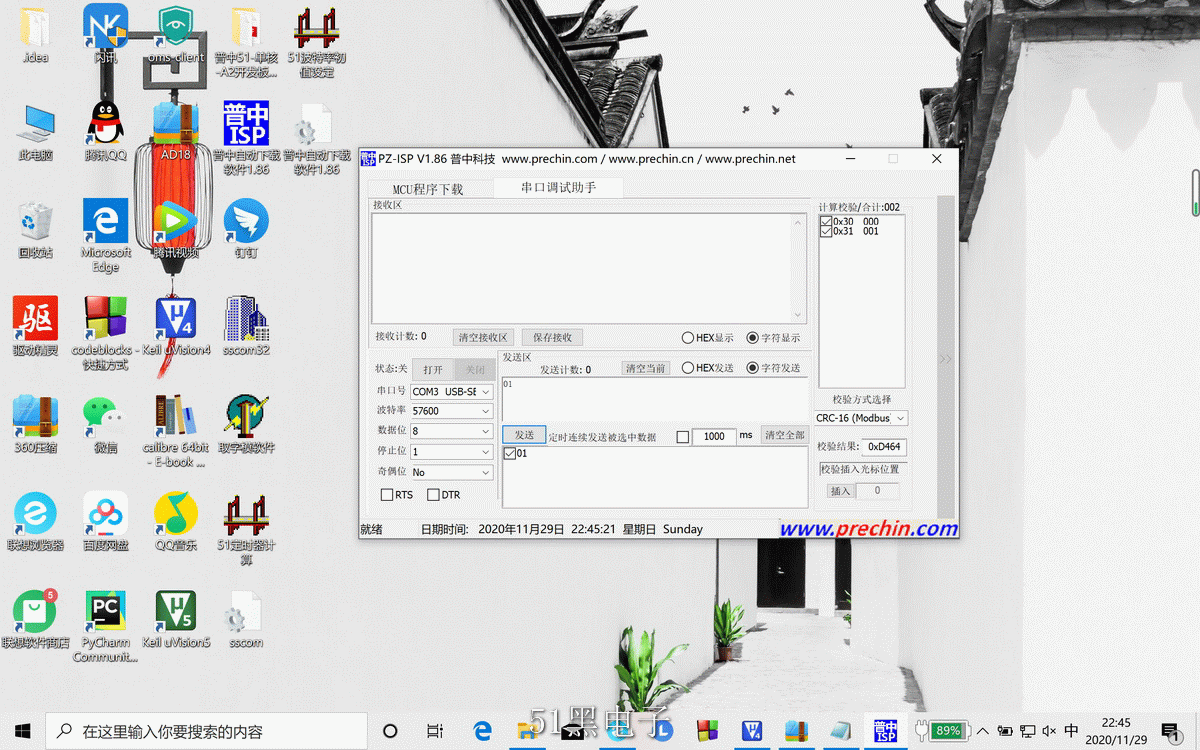Click the receive area vertical scrollbar
The width and height of the screenshot is (1200, 750).
point(797,268)
